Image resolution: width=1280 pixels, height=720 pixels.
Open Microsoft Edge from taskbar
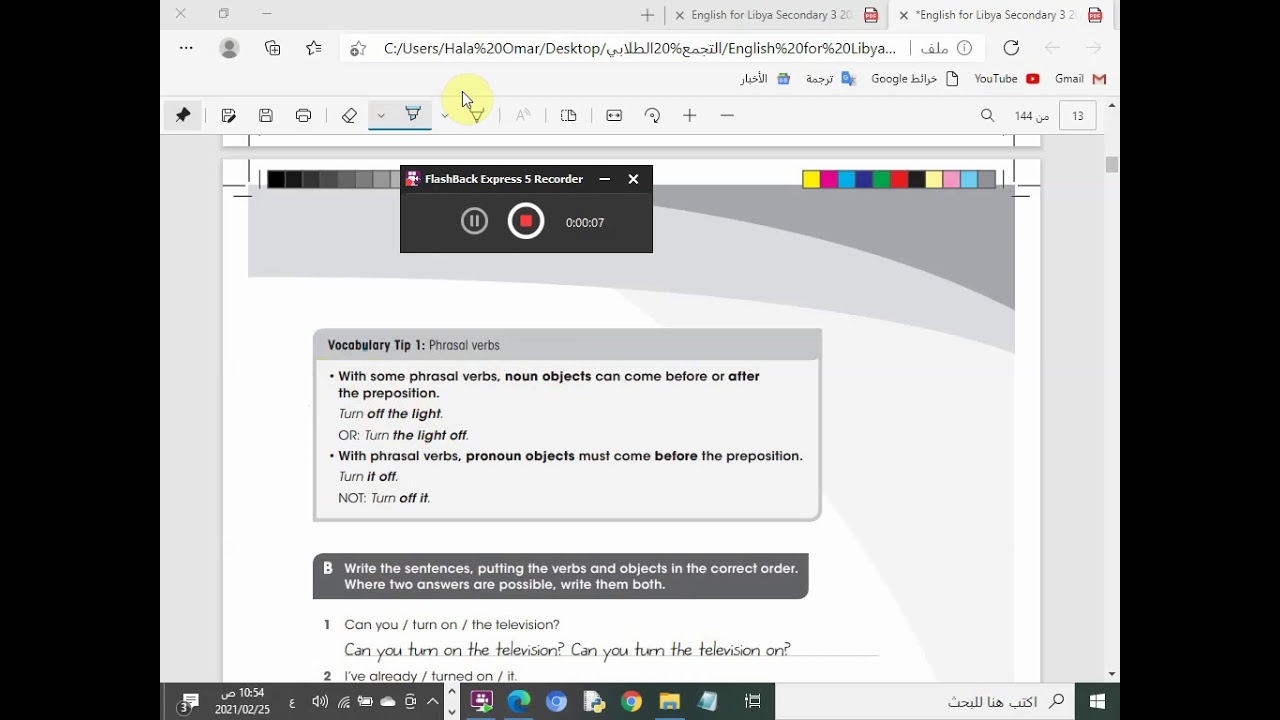point(518,702)
